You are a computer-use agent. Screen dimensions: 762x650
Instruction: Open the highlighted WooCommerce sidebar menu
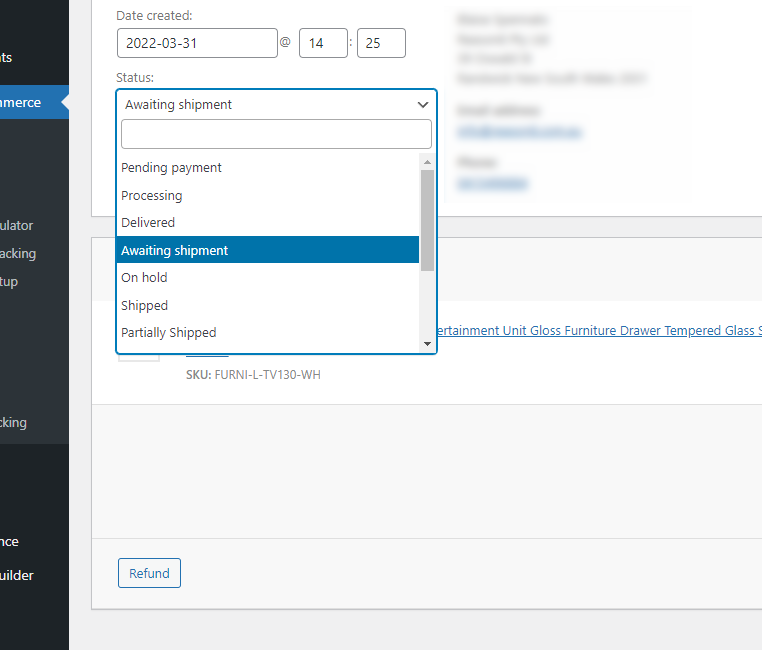click(25, 102)
